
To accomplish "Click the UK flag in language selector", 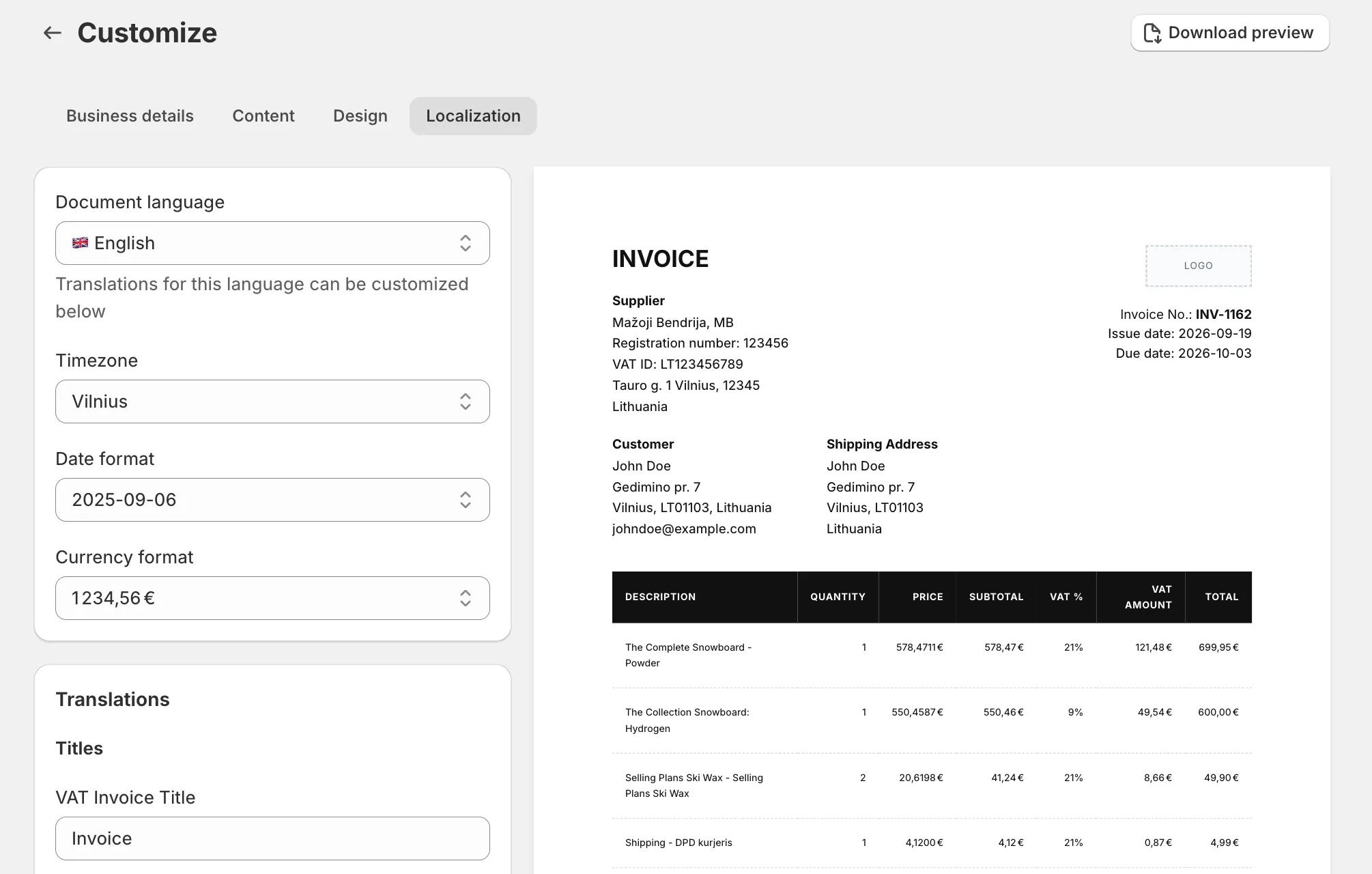I will pos(80,243).
